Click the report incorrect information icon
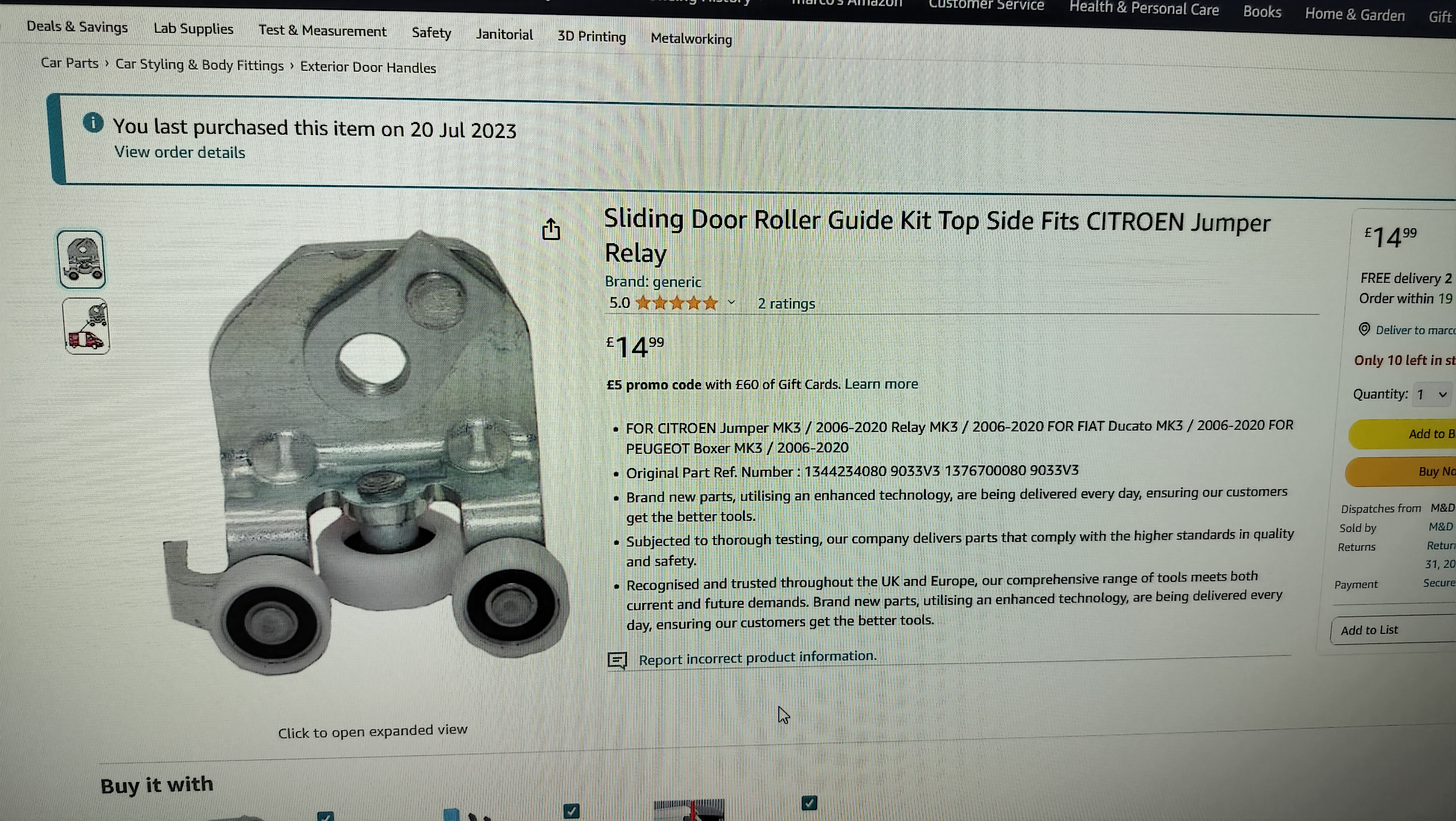The image size is (1456, 821). click(x=617, y=660)
